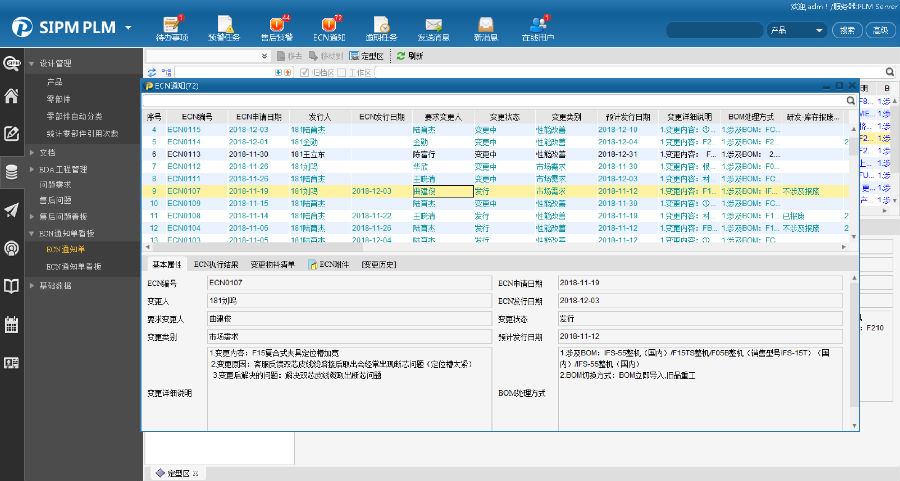The image size is (900, 481).
Task: Switch to ECN执行结果 tab
Action: [x=215, y=264]
